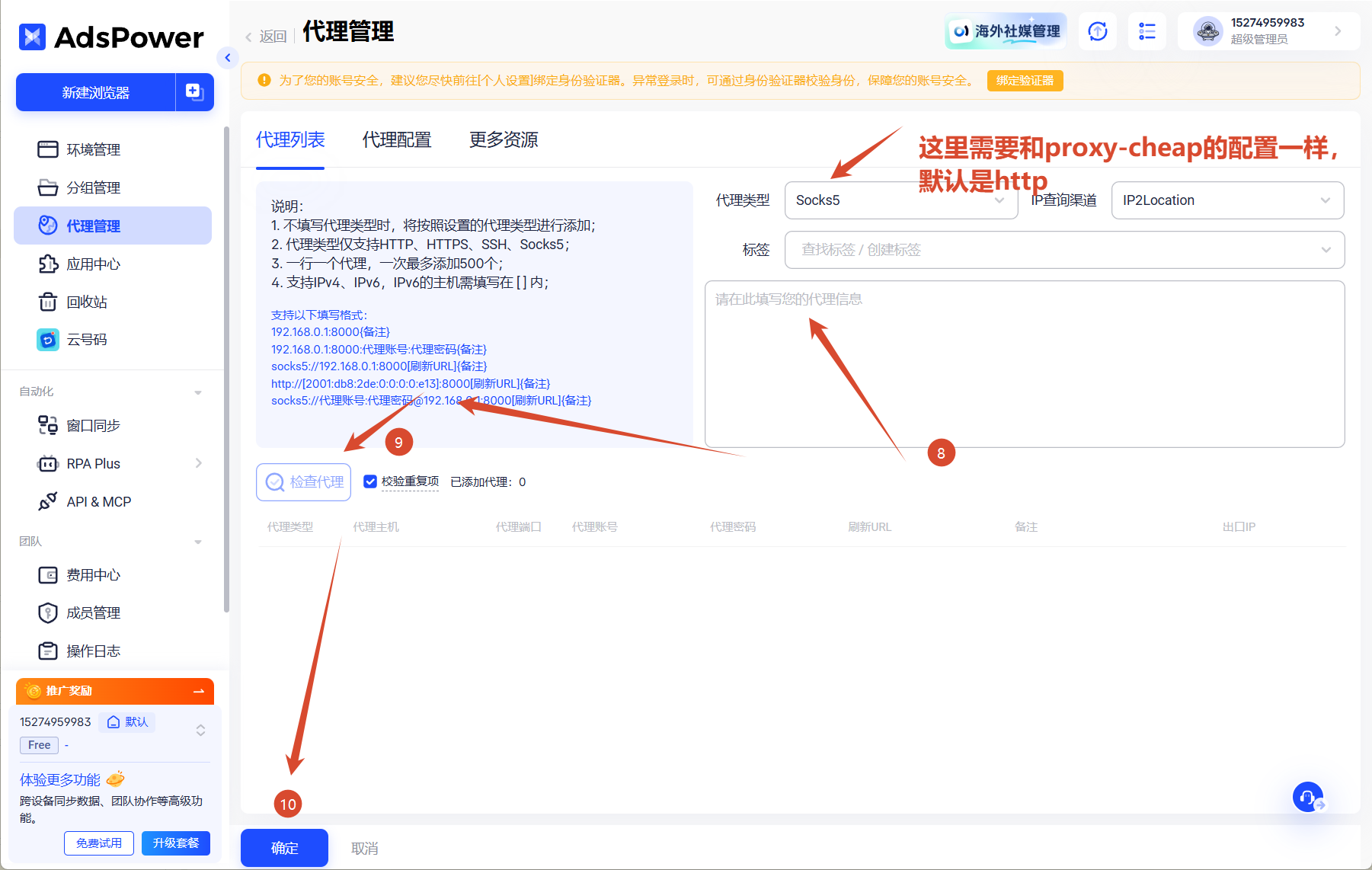Open 窗口同步 in the sidebar

113,425
